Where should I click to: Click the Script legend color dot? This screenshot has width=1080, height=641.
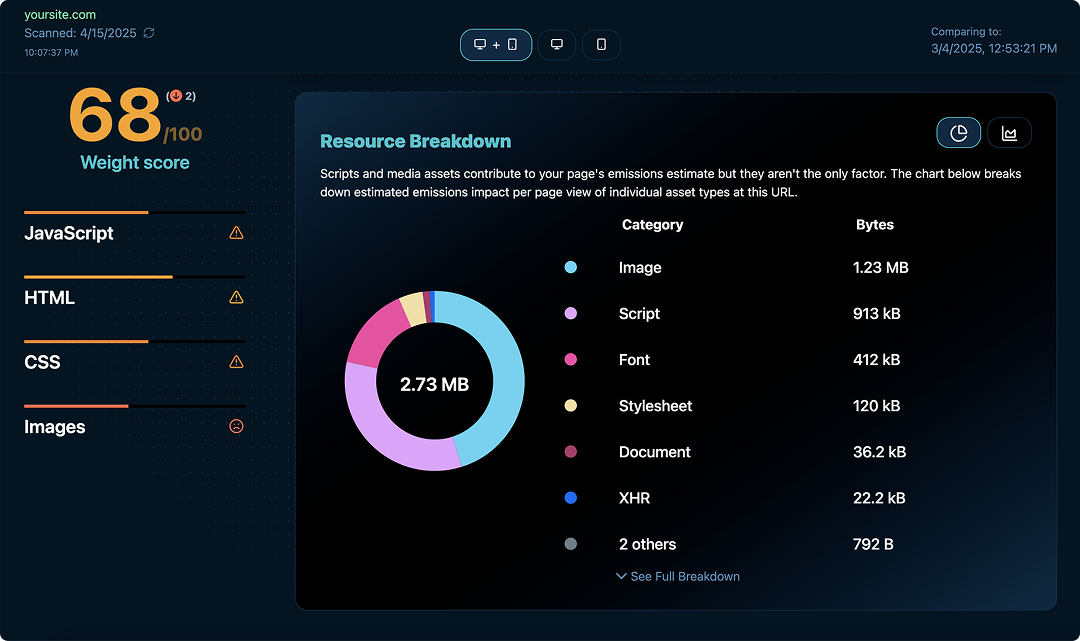(x=570, y=313)
